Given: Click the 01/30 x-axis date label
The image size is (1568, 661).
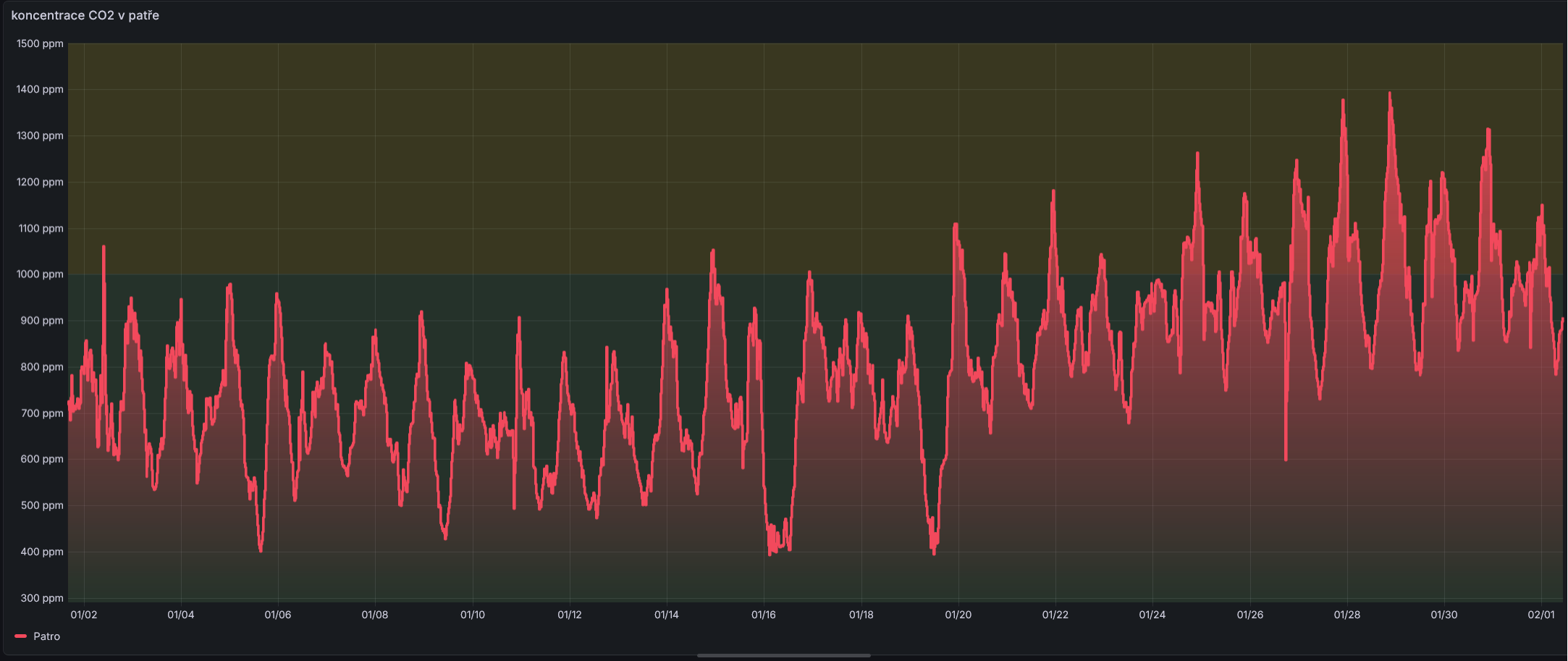Looking at the screenshot, I should (x=1444, y=615).
